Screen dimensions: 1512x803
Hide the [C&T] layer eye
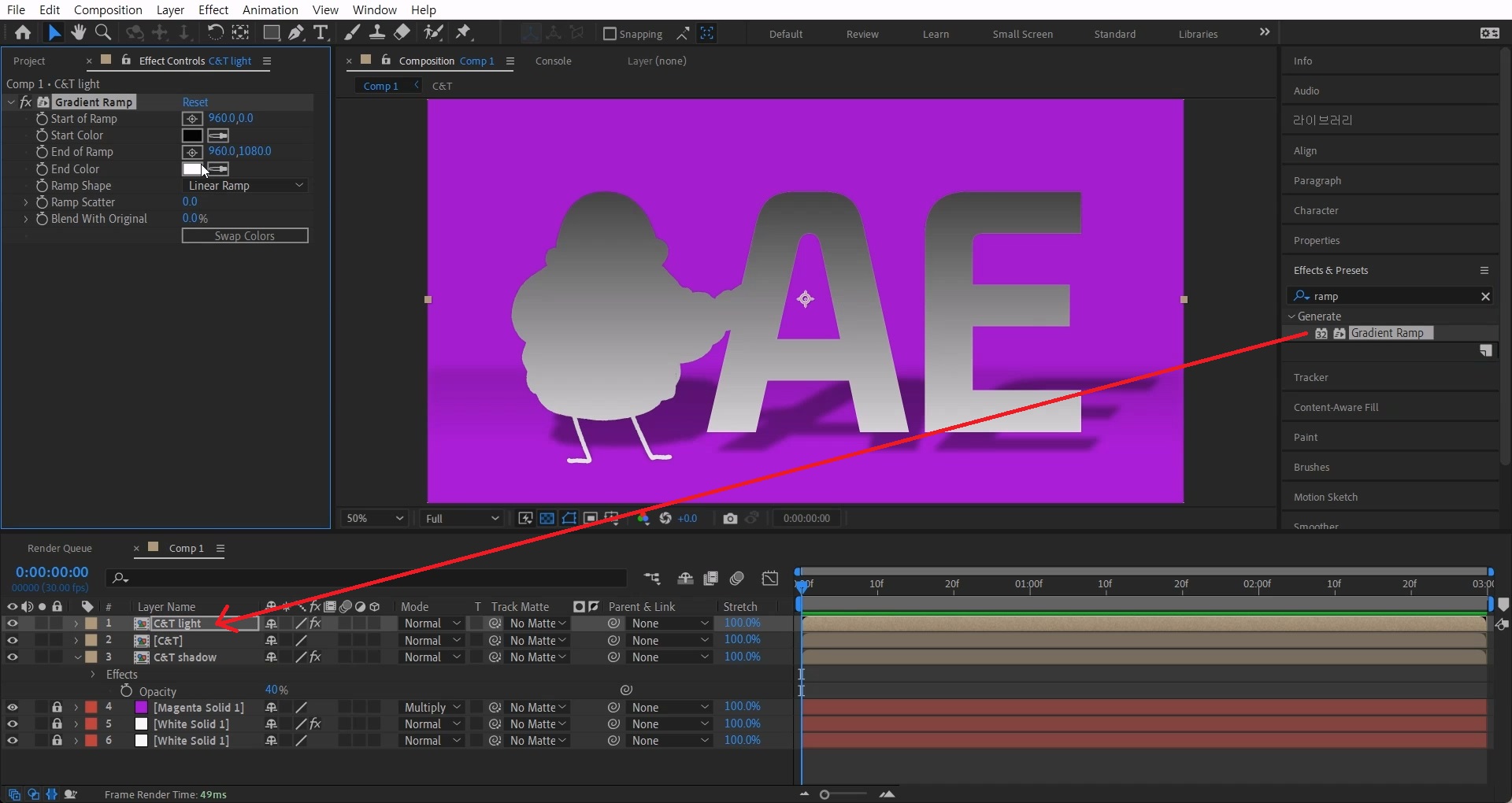coord(12,640)
